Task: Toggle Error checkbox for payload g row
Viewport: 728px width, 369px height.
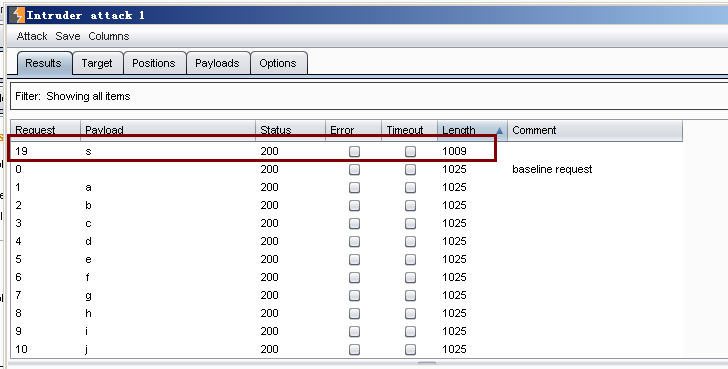Action: (x=354, y=296)
